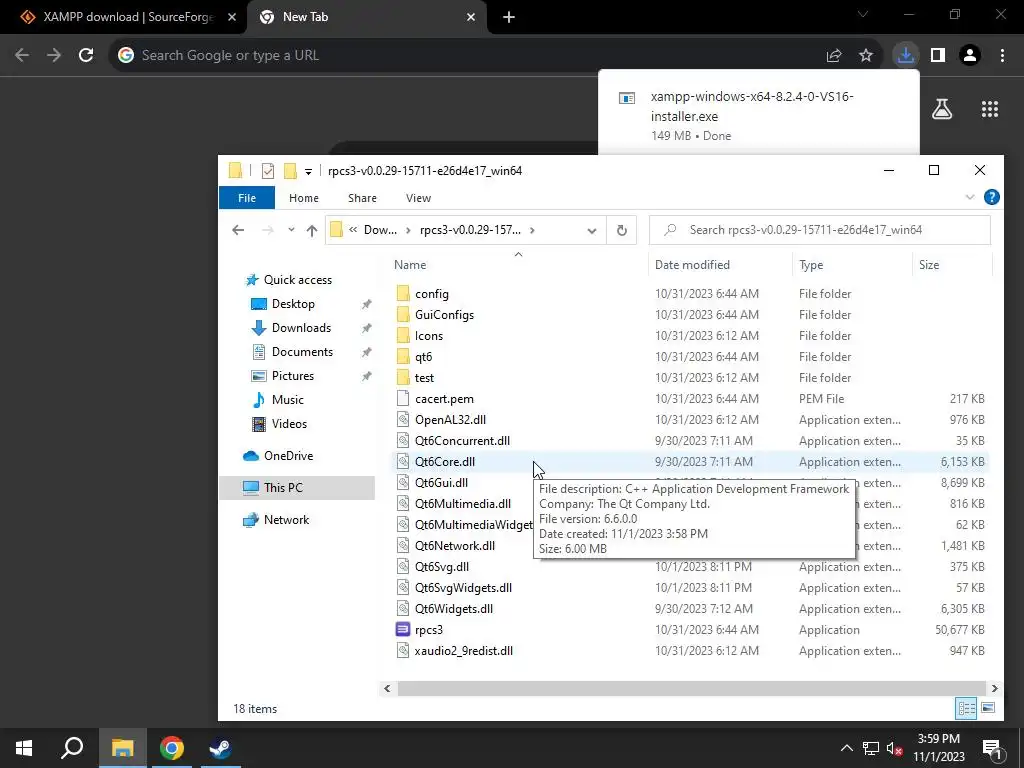Switch to details view layout icon
The image size is (1024, 768).
tap(966, 708)
